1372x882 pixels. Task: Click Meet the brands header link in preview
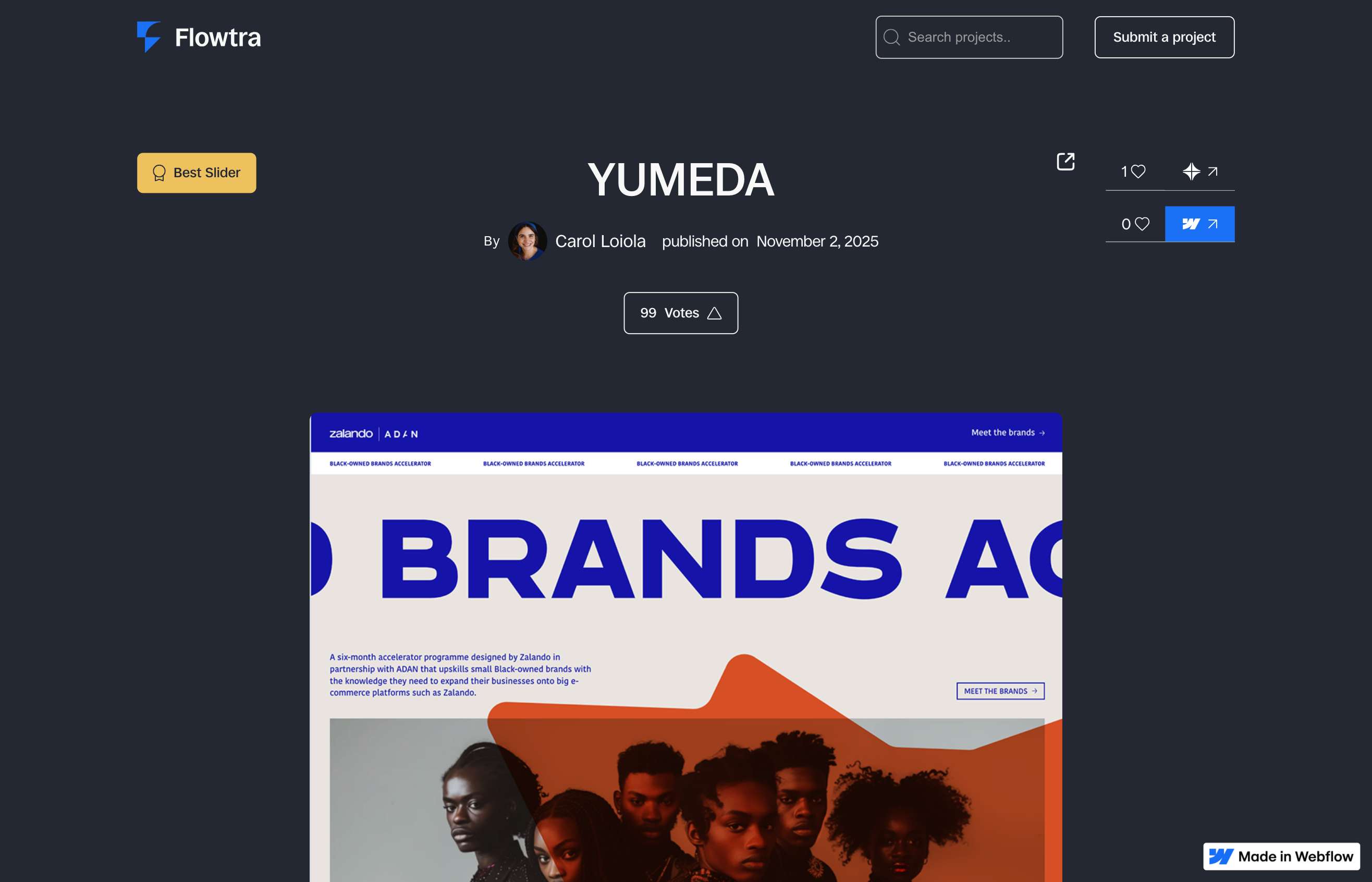pyautogui.click(x=1008, y=433)
